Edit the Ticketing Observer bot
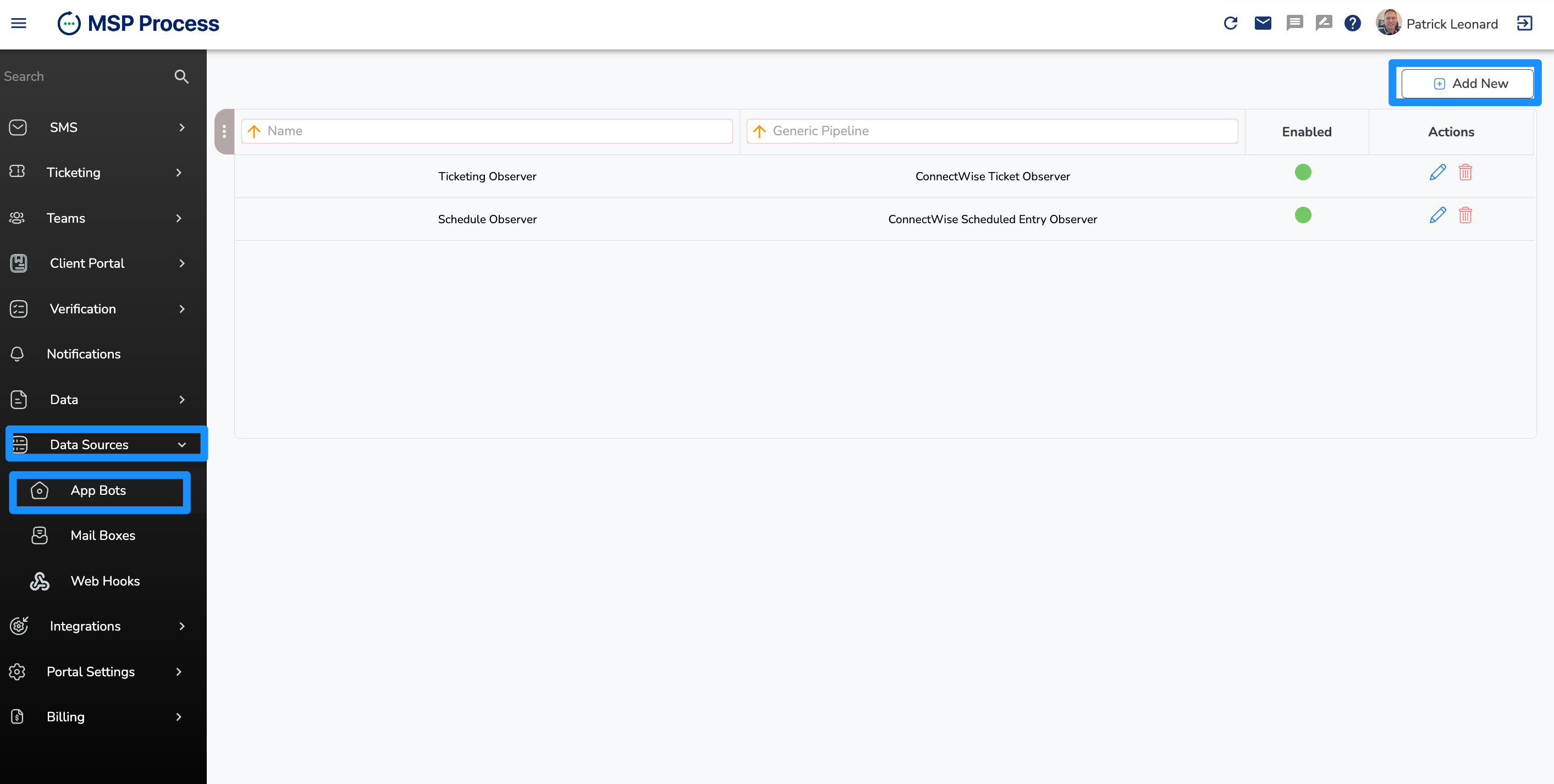This screenshot has width=1554, height=784. (x=1437, y=173)
